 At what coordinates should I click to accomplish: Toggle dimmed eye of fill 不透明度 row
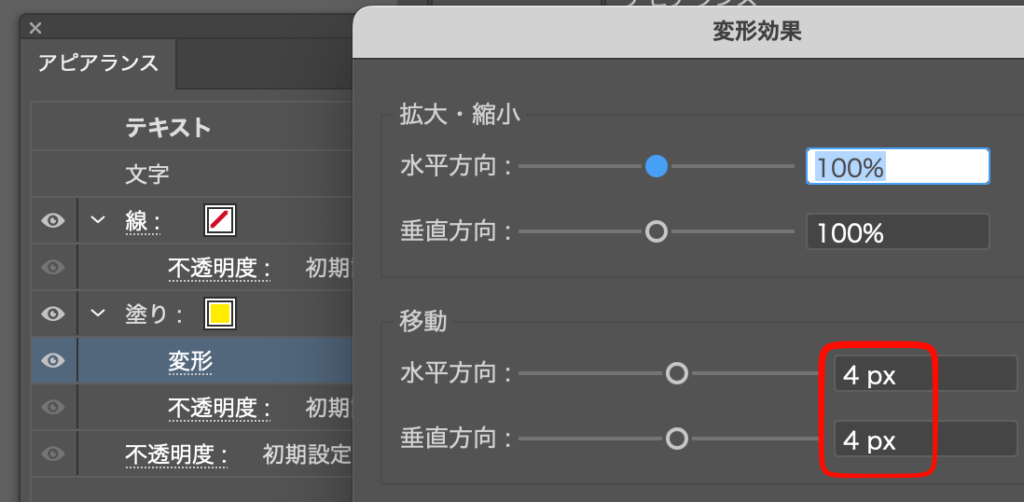coord(53,408)
